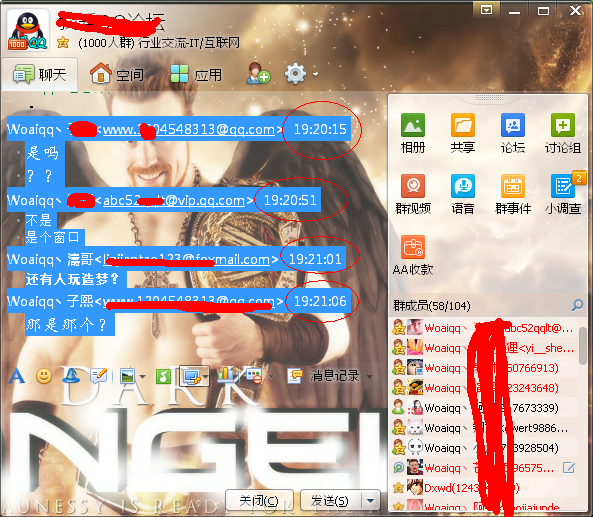Click the star icon beside group category
This screenshot has height=517, width=593.
[x=63, y=42]
